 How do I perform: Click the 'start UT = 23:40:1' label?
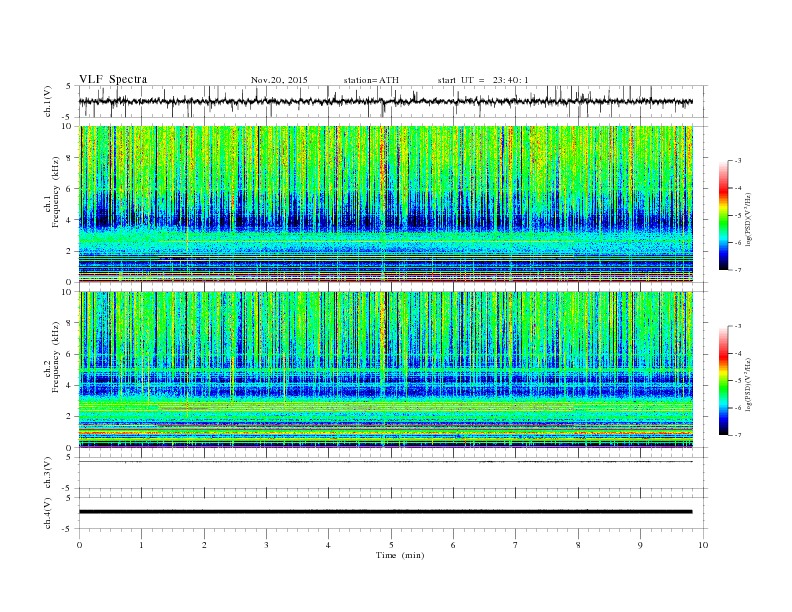[483, 80]
